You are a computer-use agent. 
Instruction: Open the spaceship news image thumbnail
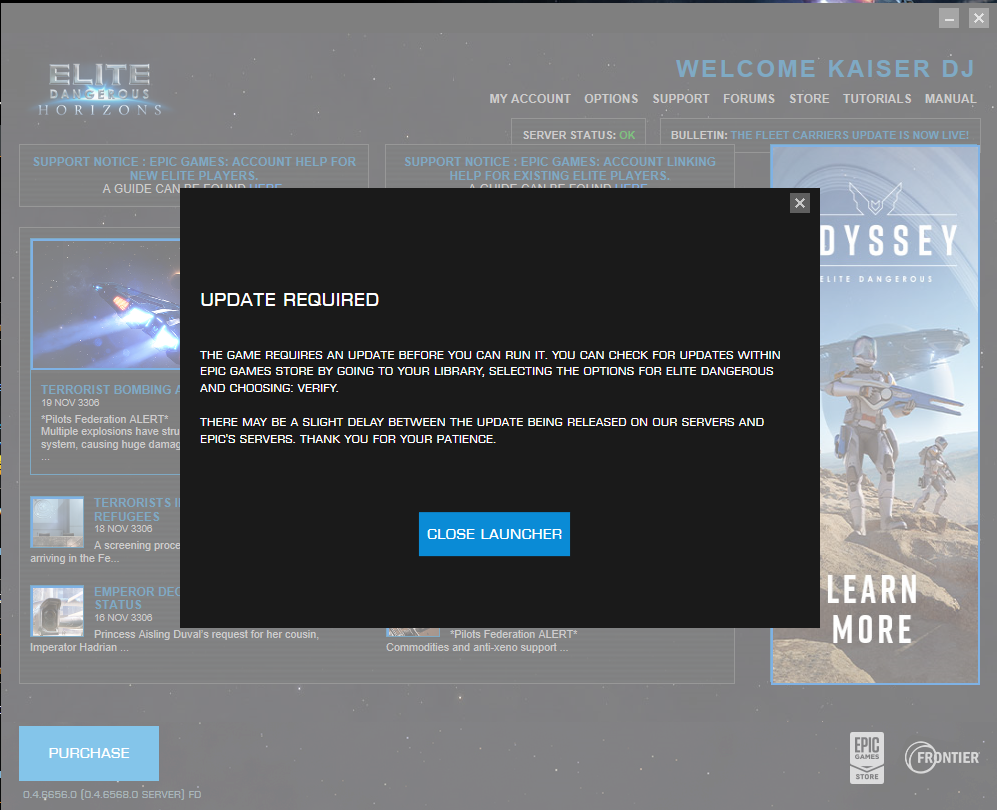pyautogui.click(x=106, y=305)
